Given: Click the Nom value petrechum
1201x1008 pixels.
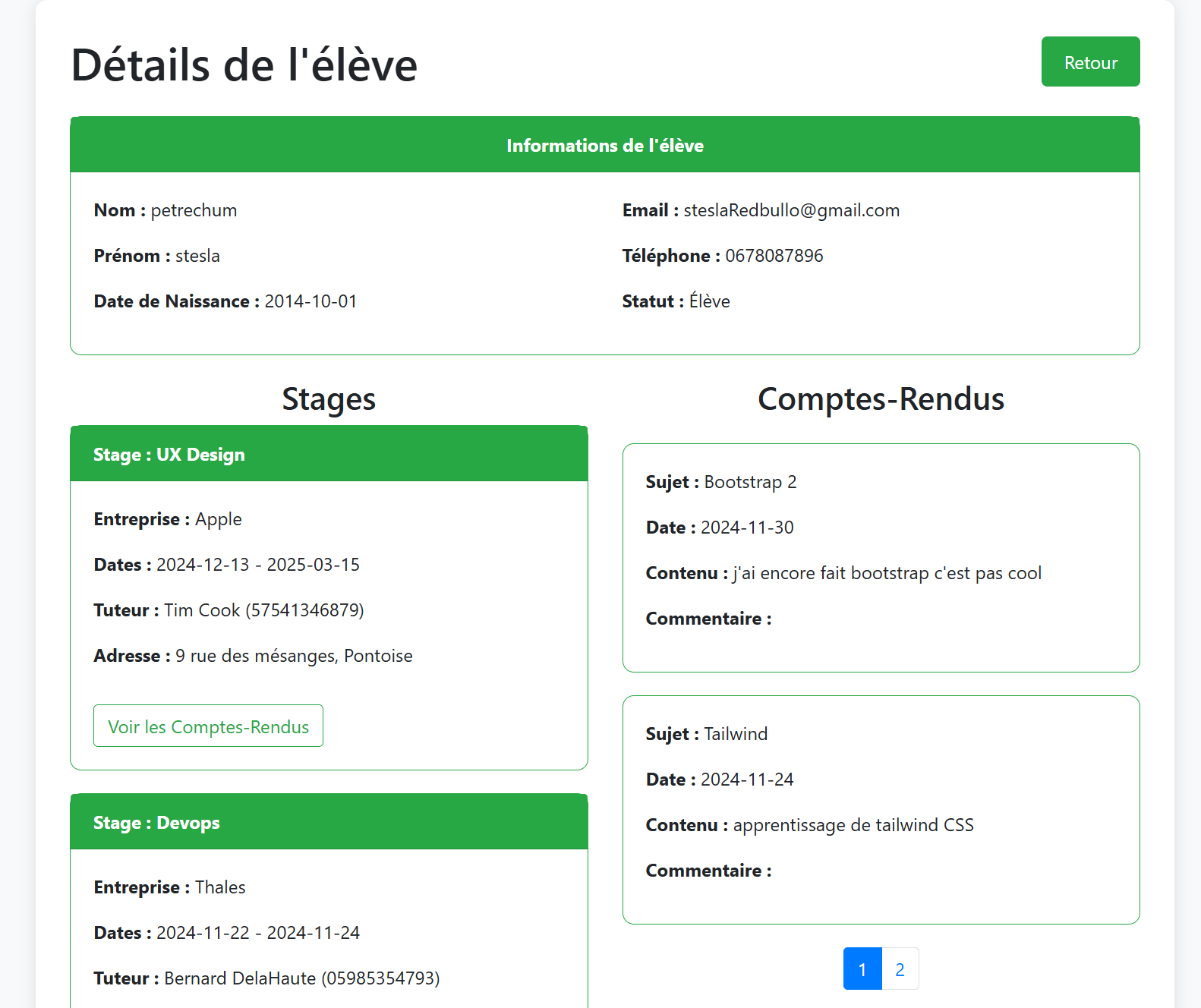Looking at the screenshot, I should pos(194,210).
